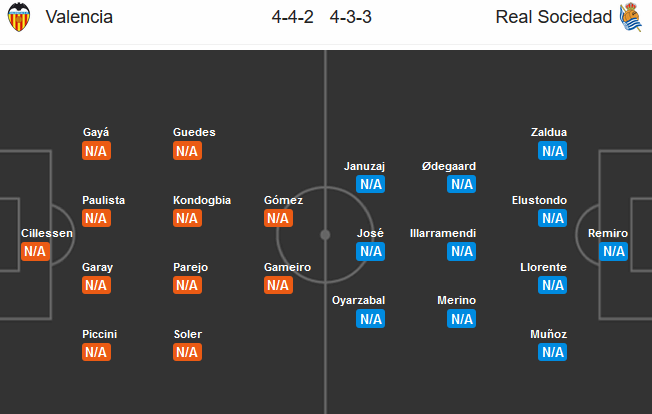The width and height of the screenshot is (652, 414).
Task: Open the Valencia team name link
Action: [x=79, y=17]
